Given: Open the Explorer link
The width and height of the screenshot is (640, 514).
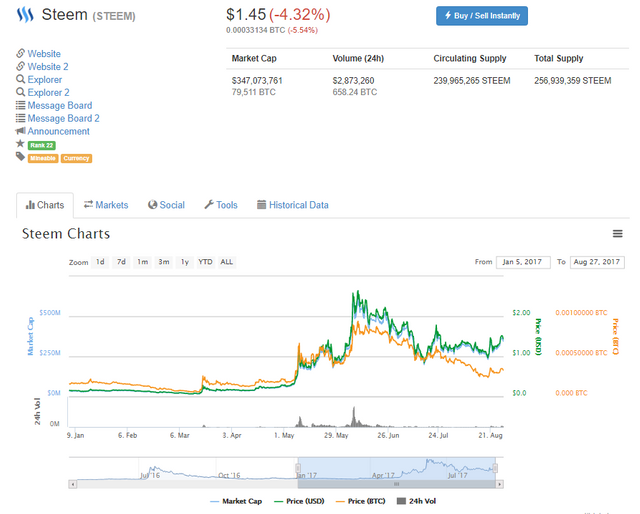Looking at the screenshot, I should pos(44,80).
